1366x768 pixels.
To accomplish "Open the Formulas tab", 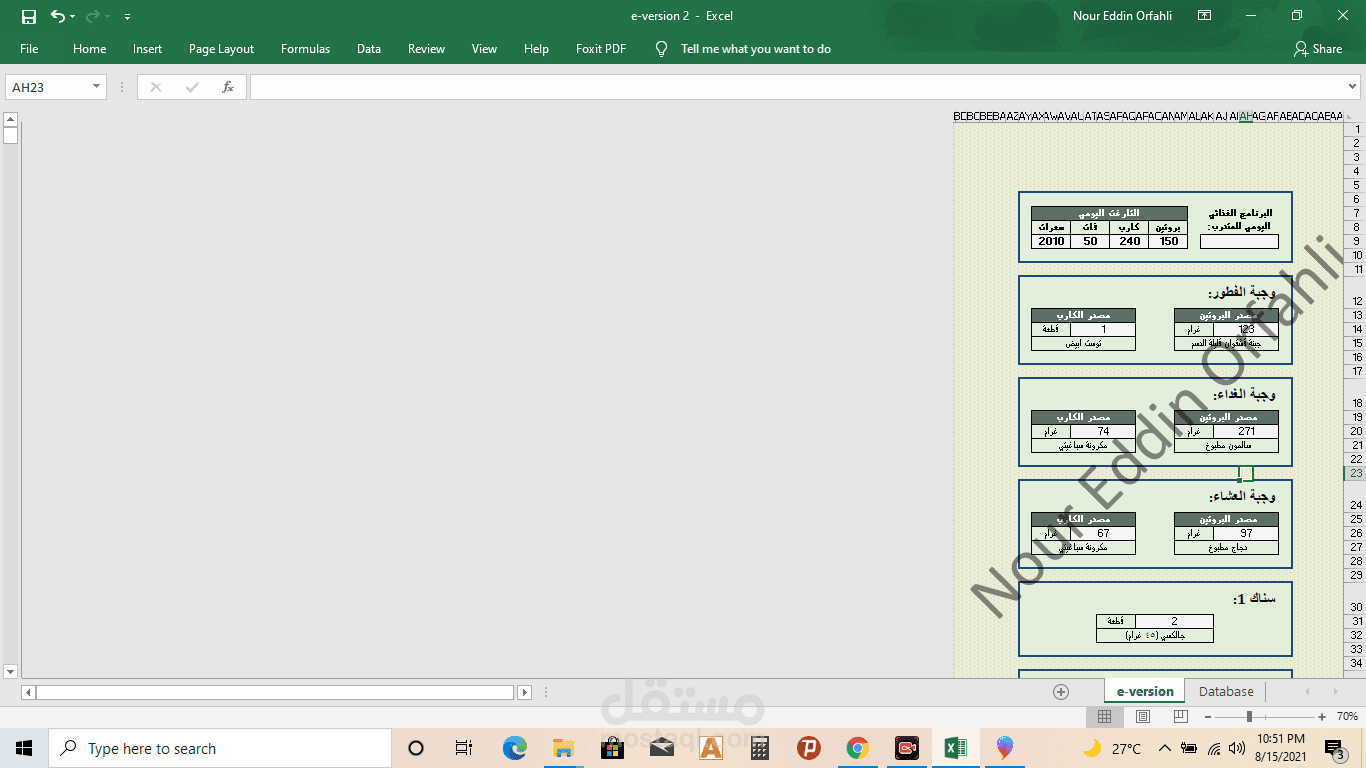I will 305,49.
